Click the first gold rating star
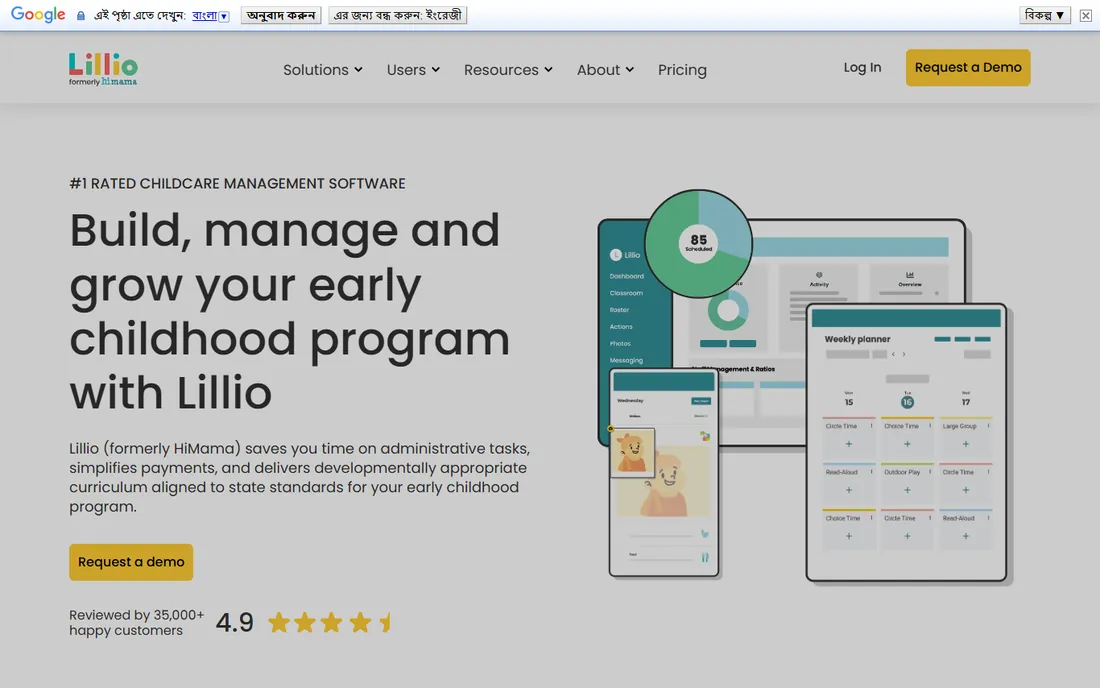The image size is (1100, 688). 279,622
